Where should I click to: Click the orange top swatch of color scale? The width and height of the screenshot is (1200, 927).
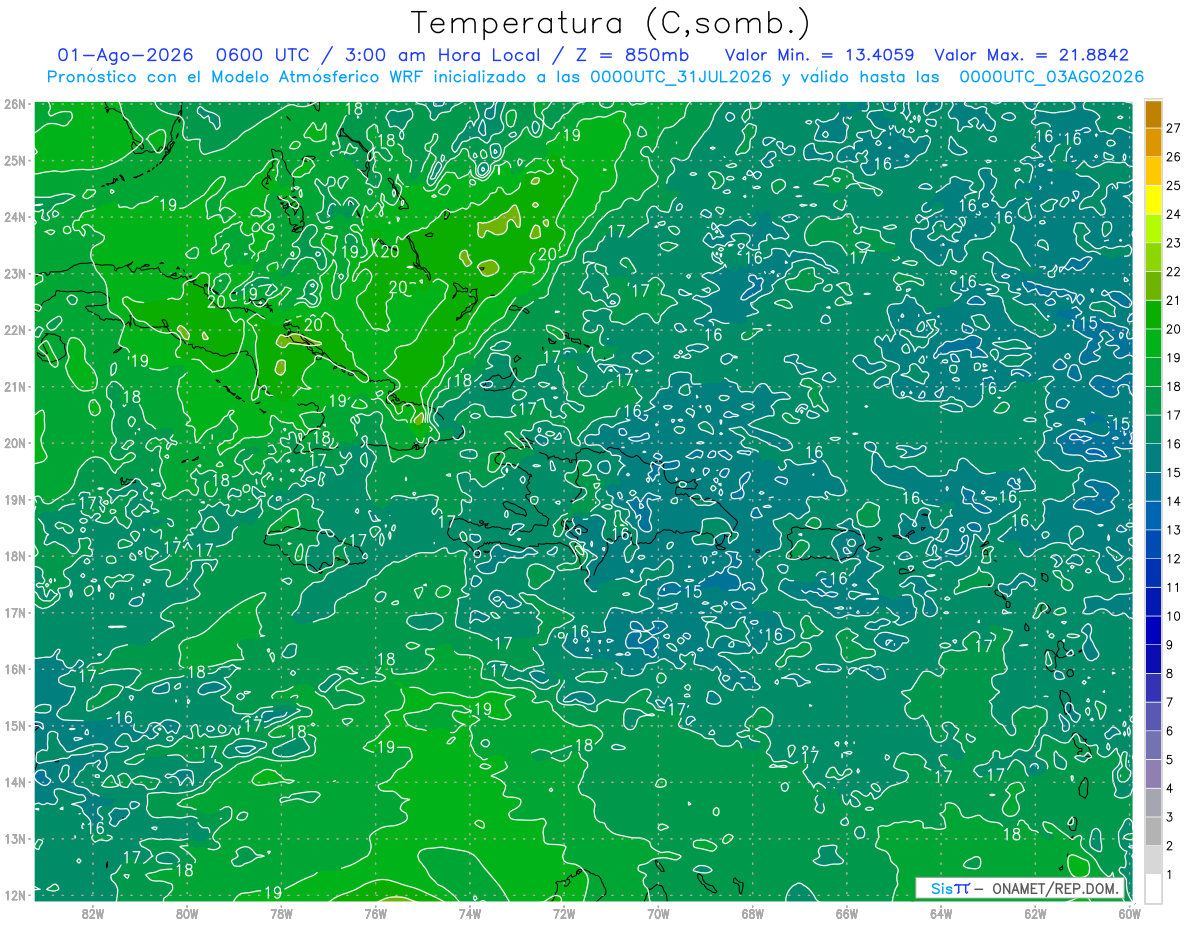[x=1153, y=116]
